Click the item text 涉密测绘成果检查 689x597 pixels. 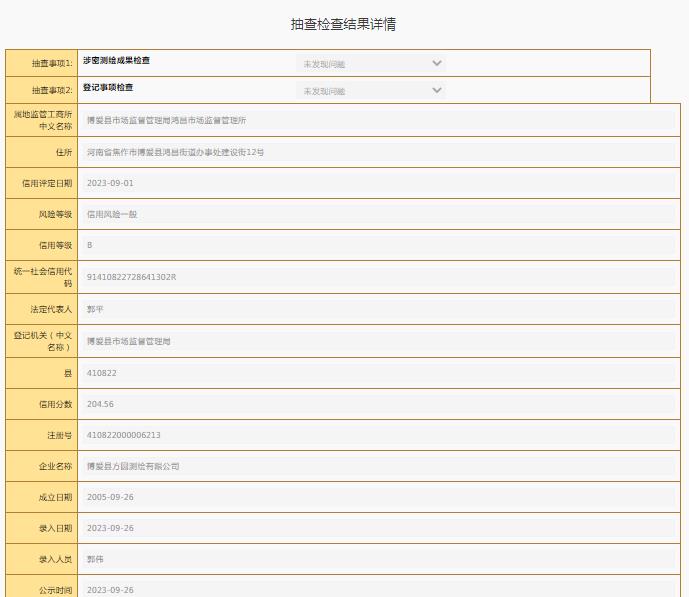tap(116, 60)
